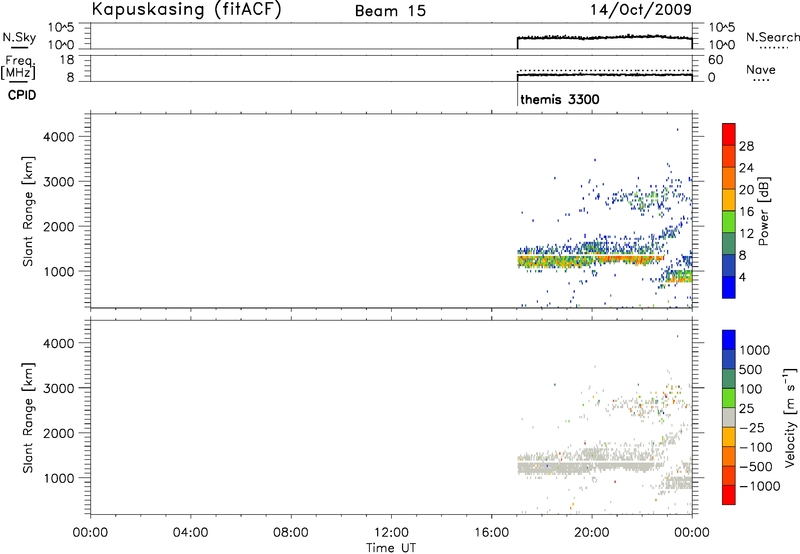The height and width of the screenshot is (554, 800).
Task: Click the 'Nave' legend label
Action: 761,70
